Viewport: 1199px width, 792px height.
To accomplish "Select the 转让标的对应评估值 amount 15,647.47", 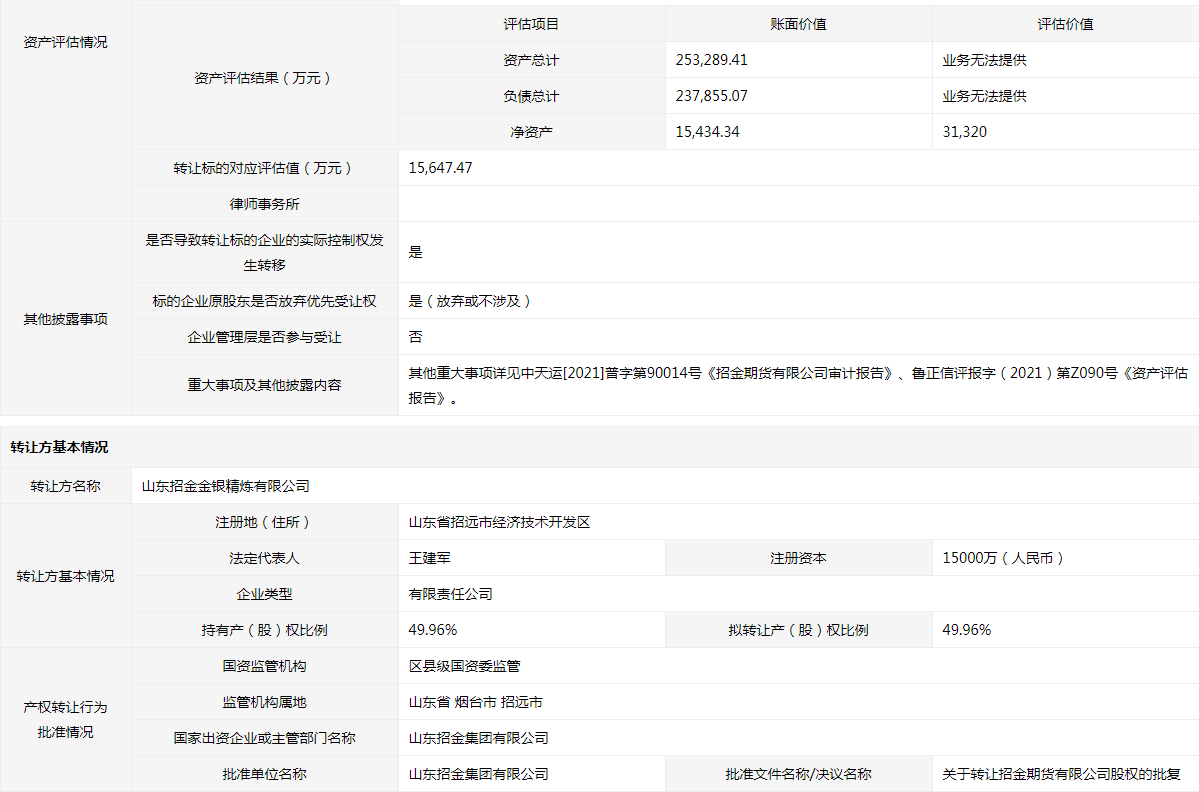I will [440, 167].
